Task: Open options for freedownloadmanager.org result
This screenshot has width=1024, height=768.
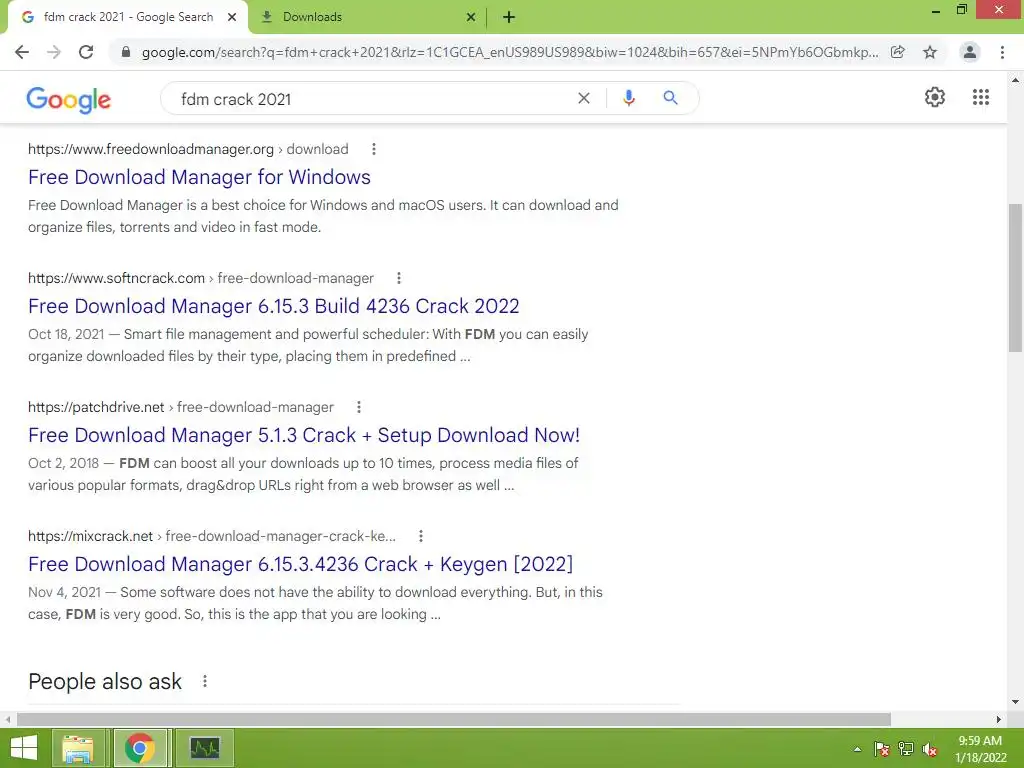Action: click(374, 149)
